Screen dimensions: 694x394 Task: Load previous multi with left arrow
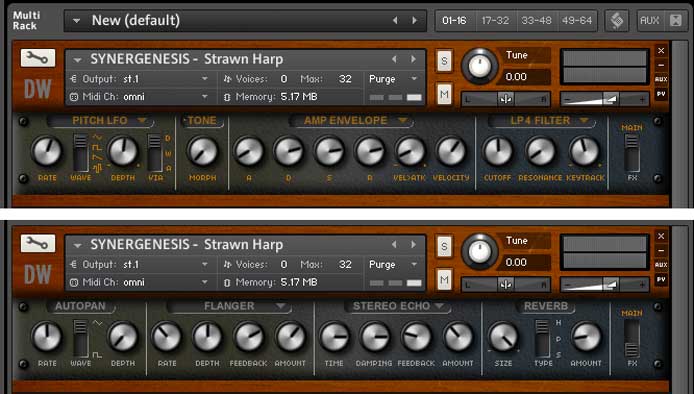pyautogui.click(x=395, y=20)
